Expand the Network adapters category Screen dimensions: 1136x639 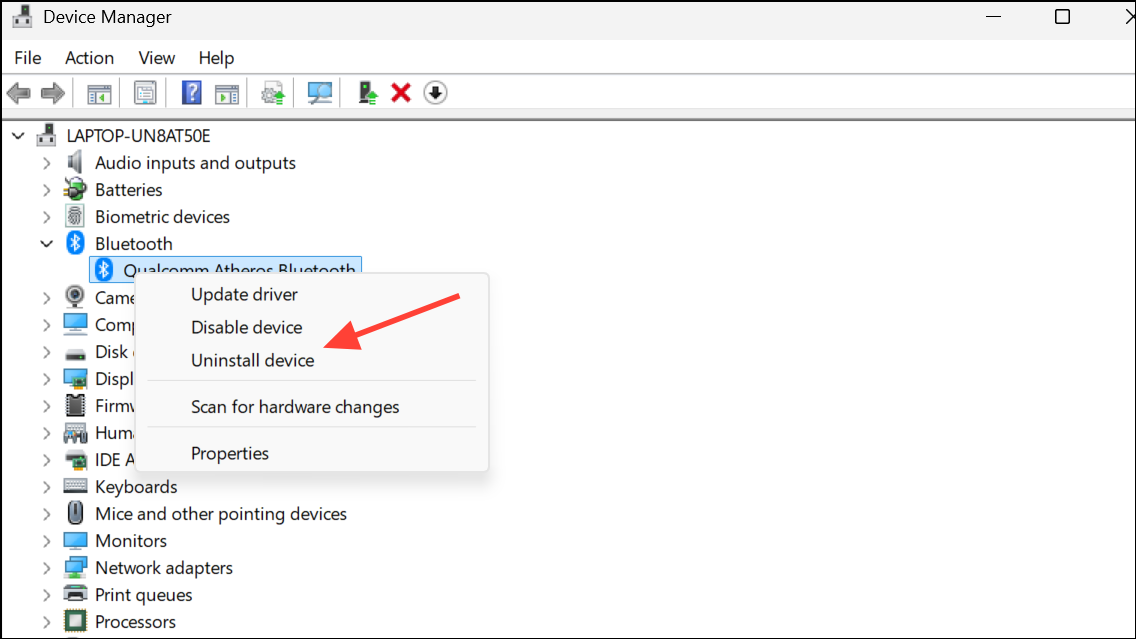pos(47,567)
